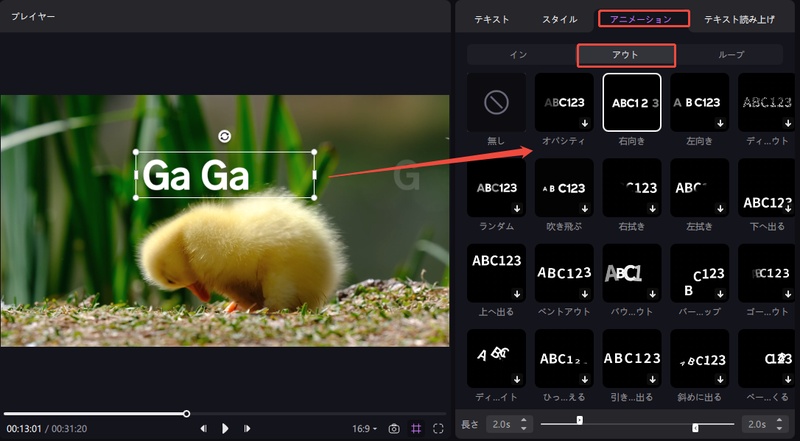Select the アウト animation button
Screen dimensions: 800x441
[x=625, y=54]
